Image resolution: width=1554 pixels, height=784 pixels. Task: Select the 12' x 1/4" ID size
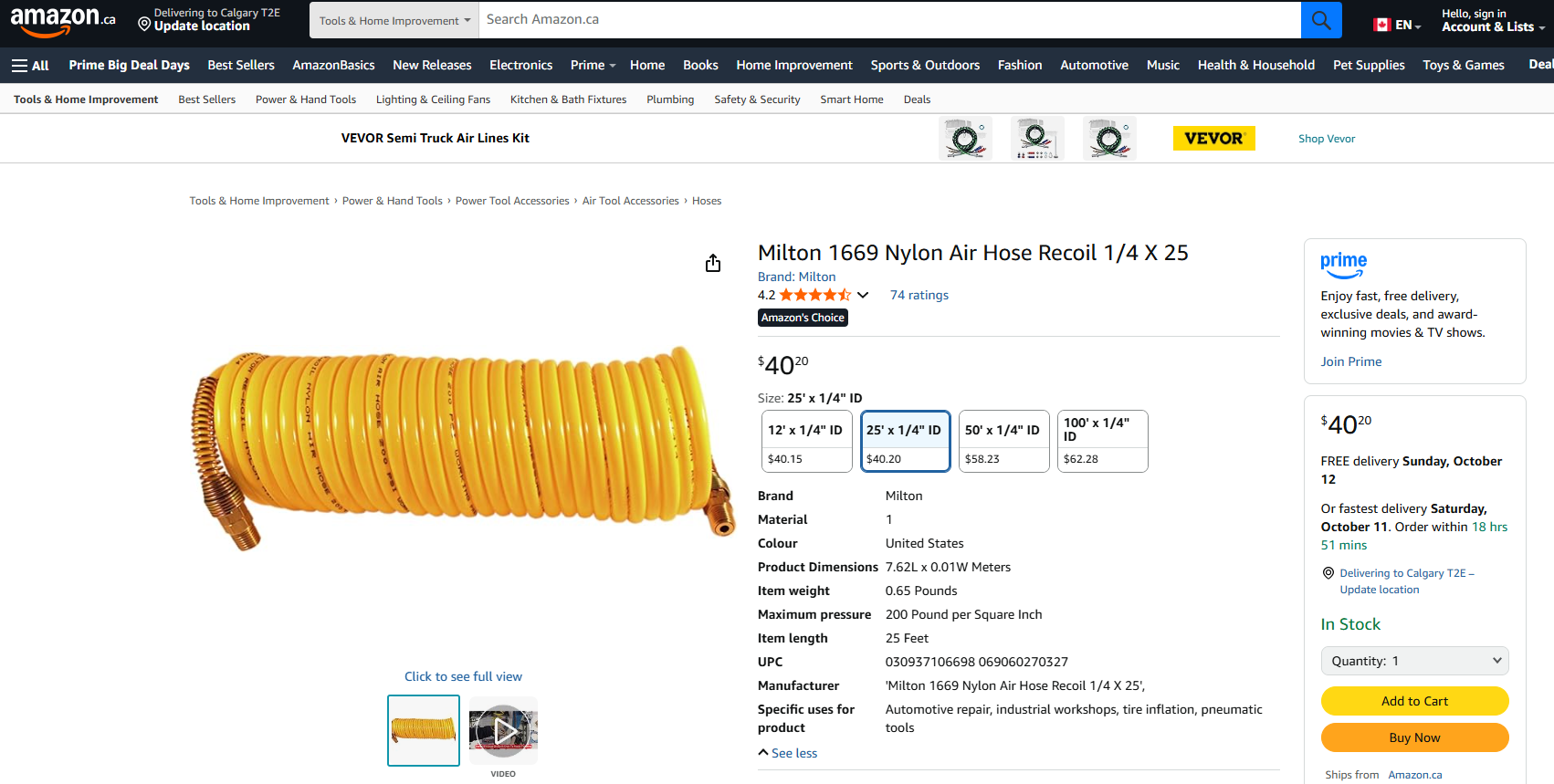tap(807, 442)
